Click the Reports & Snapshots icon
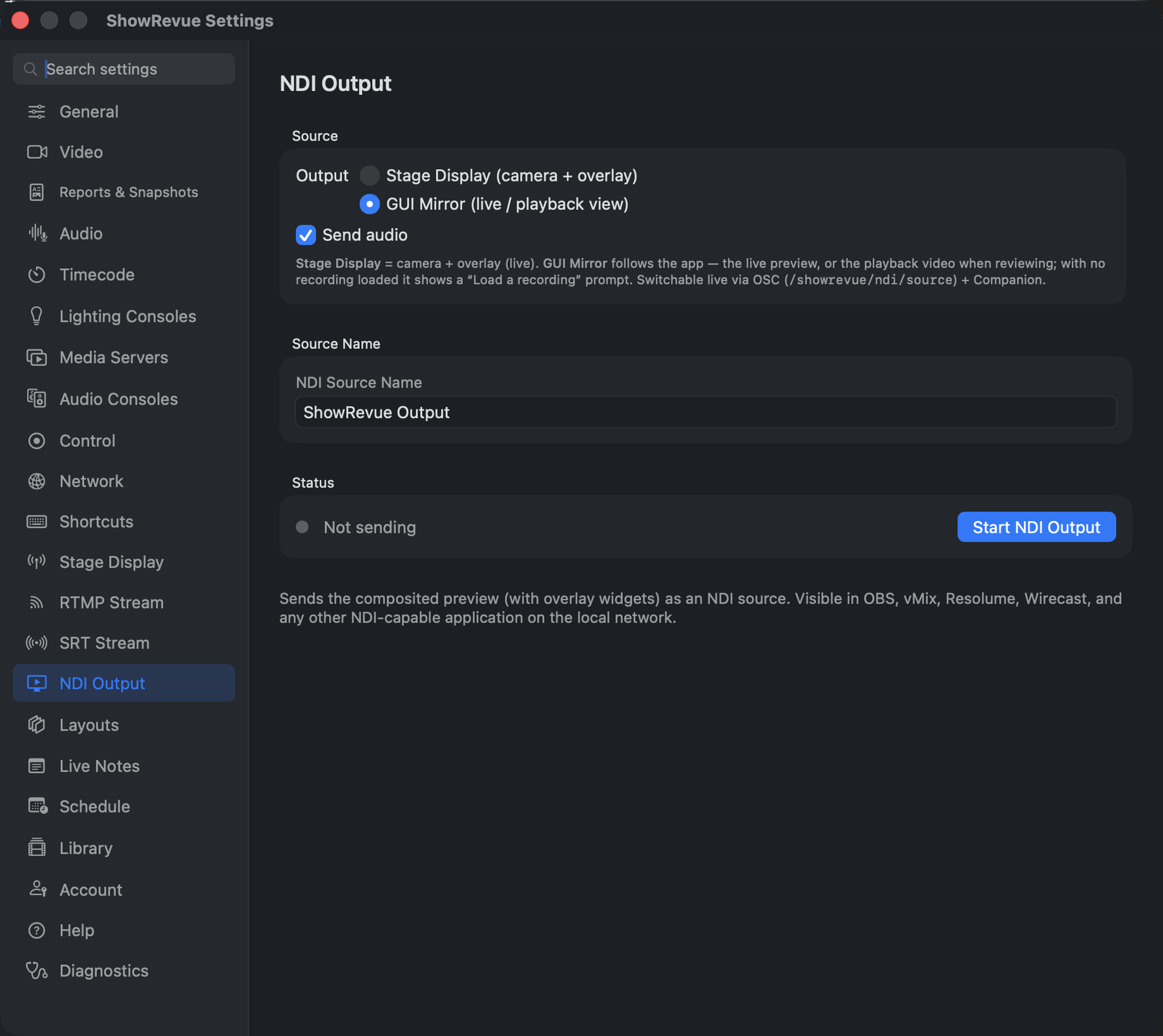Viewport: 1163px width, 1036px height. point(37,192)
